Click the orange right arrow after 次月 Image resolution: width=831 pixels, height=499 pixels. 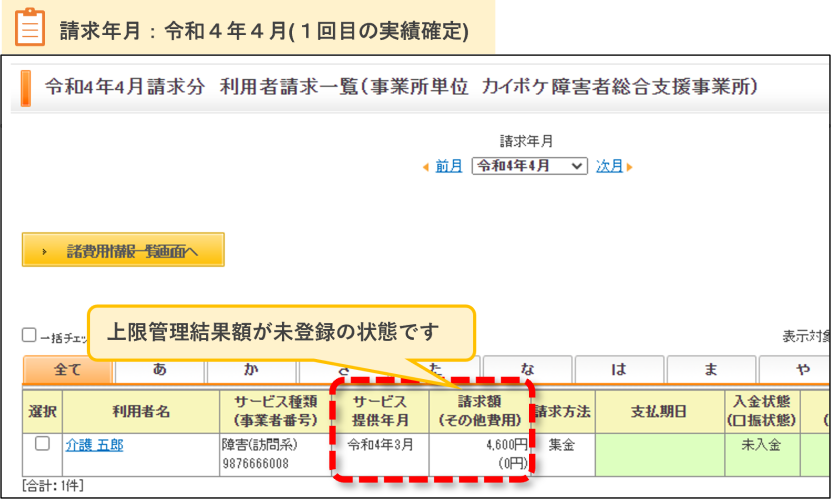[630, 167]
